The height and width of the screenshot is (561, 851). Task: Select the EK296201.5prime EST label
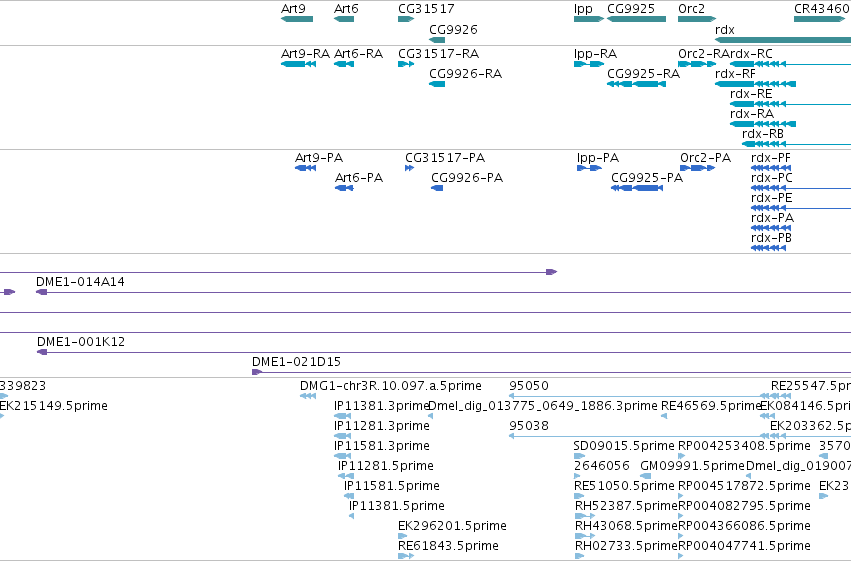[452, 526]
